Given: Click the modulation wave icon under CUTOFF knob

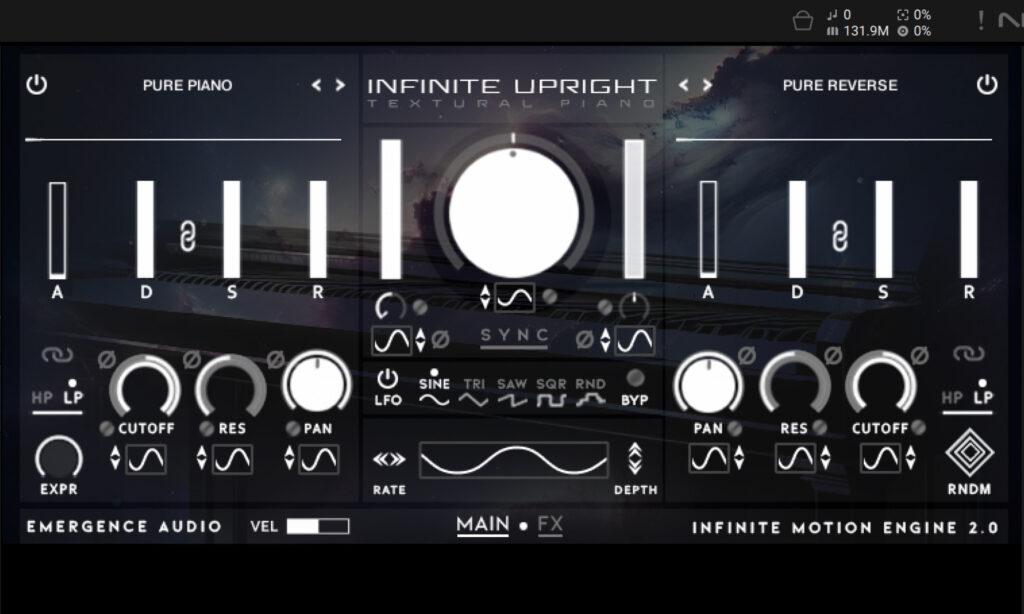Looking at the screenshot, I should (x=148, y=461).
